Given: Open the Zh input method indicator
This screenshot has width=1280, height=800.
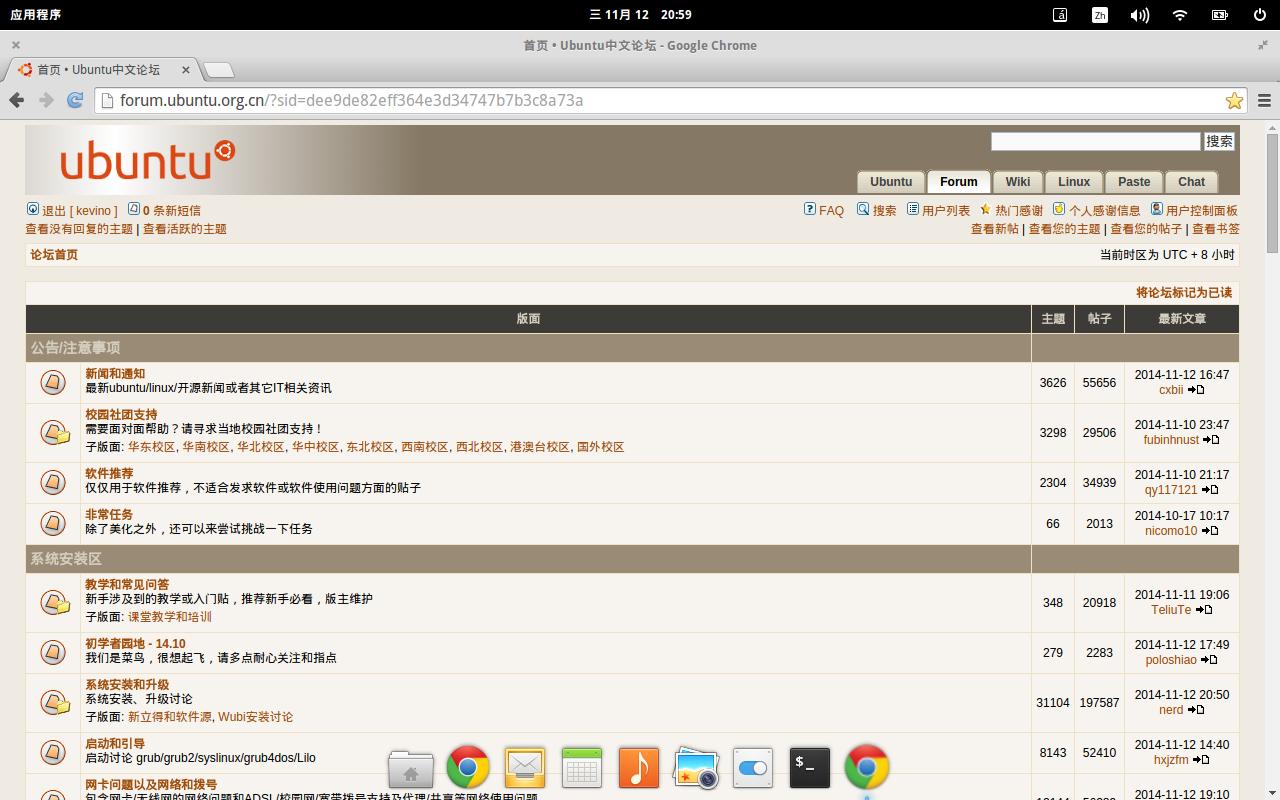Looking at the screenshot, I should (1100, 15).
